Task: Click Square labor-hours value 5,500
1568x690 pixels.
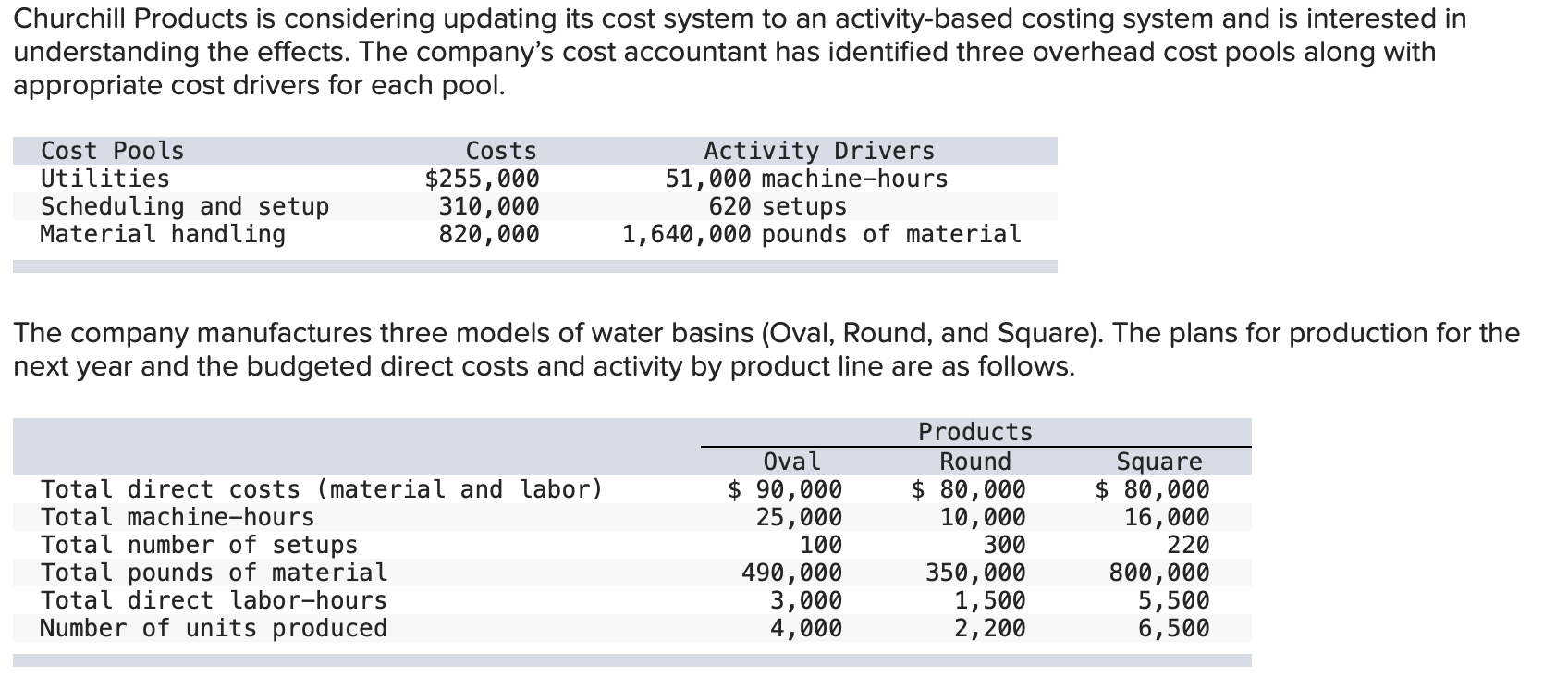Action: coord(1174,600)
